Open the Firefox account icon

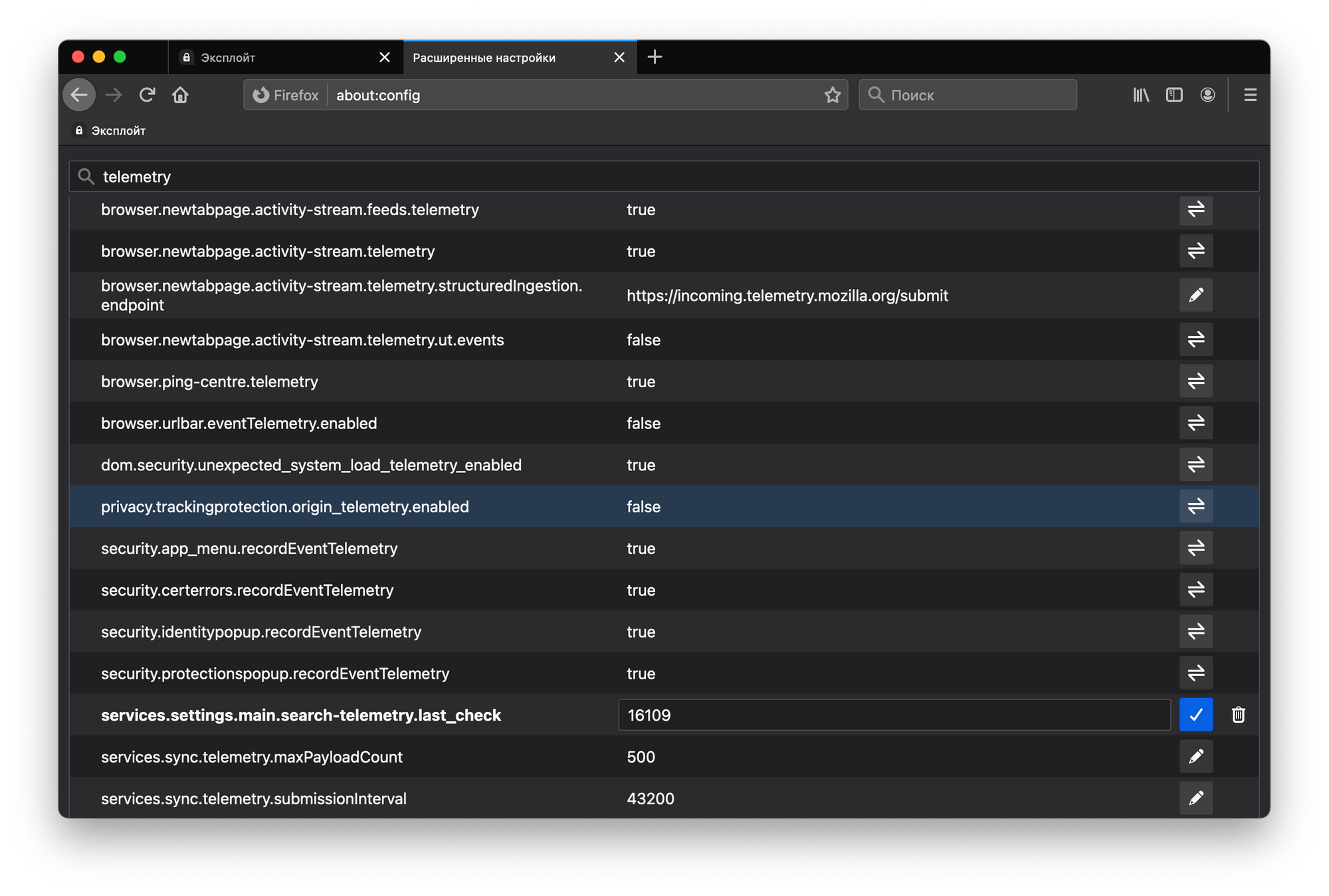(x=1207, y=95)
